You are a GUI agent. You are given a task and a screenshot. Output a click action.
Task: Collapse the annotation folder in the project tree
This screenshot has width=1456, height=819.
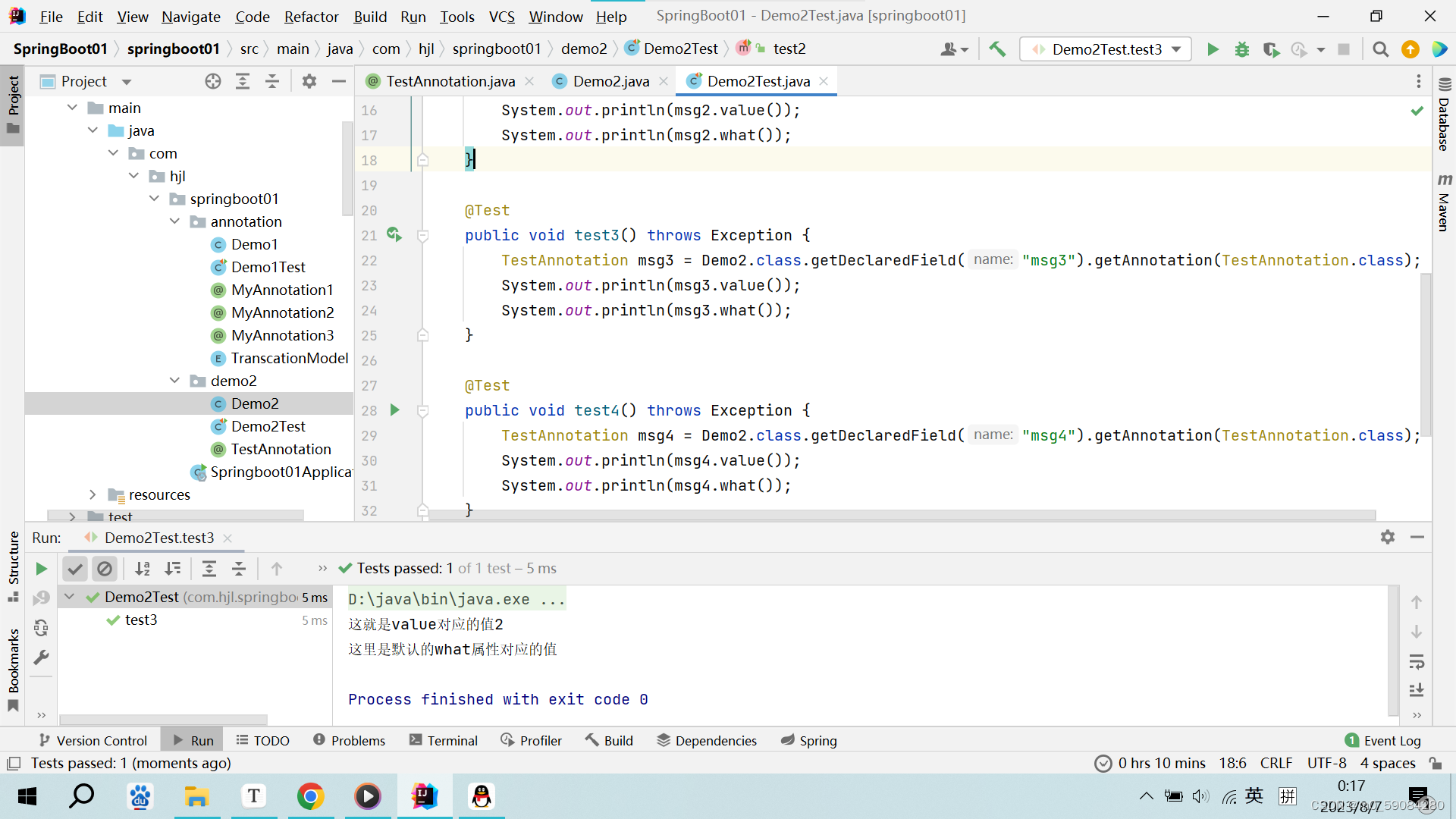tap(175, 221)
